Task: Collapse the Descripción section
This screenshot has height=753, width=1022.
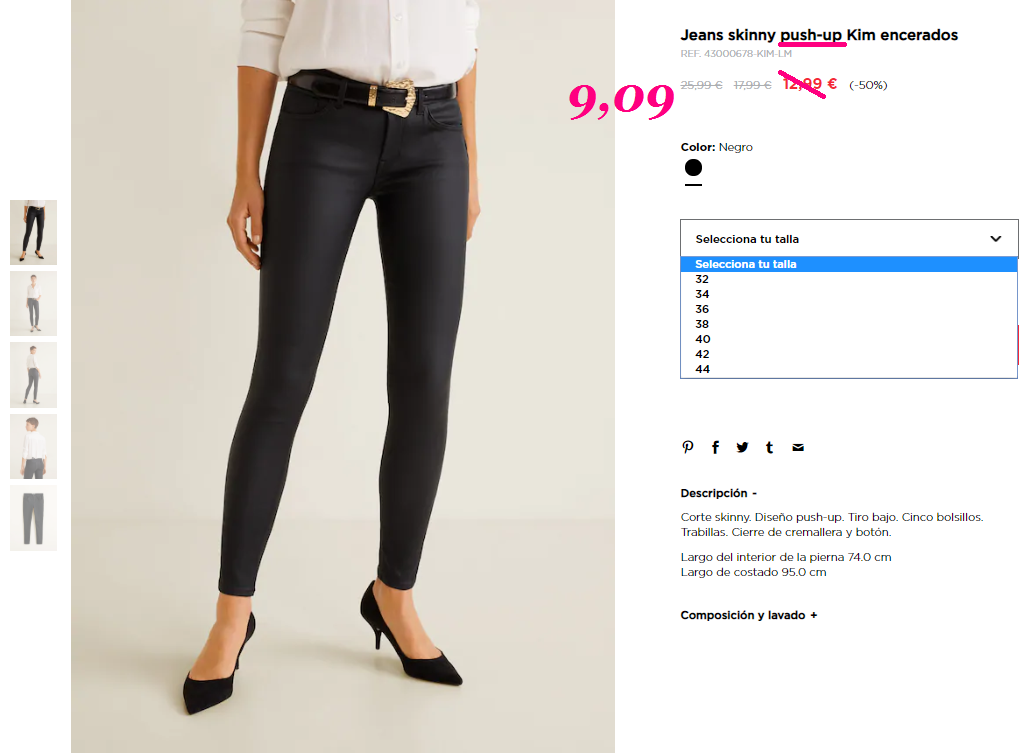Action: 718,494
